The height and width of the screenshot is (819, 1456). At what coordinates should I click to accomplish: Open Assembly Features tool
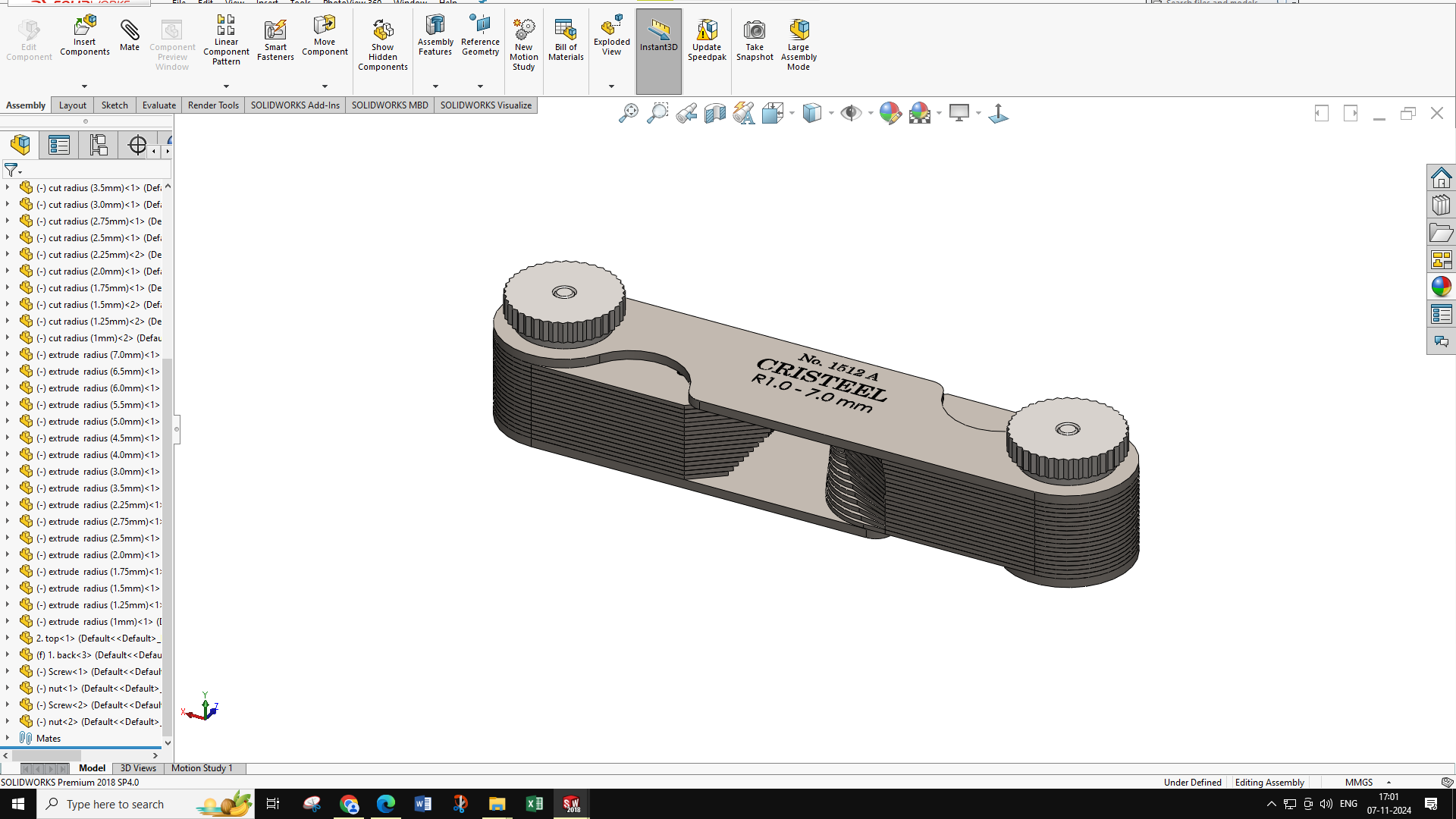pos(435,36)
